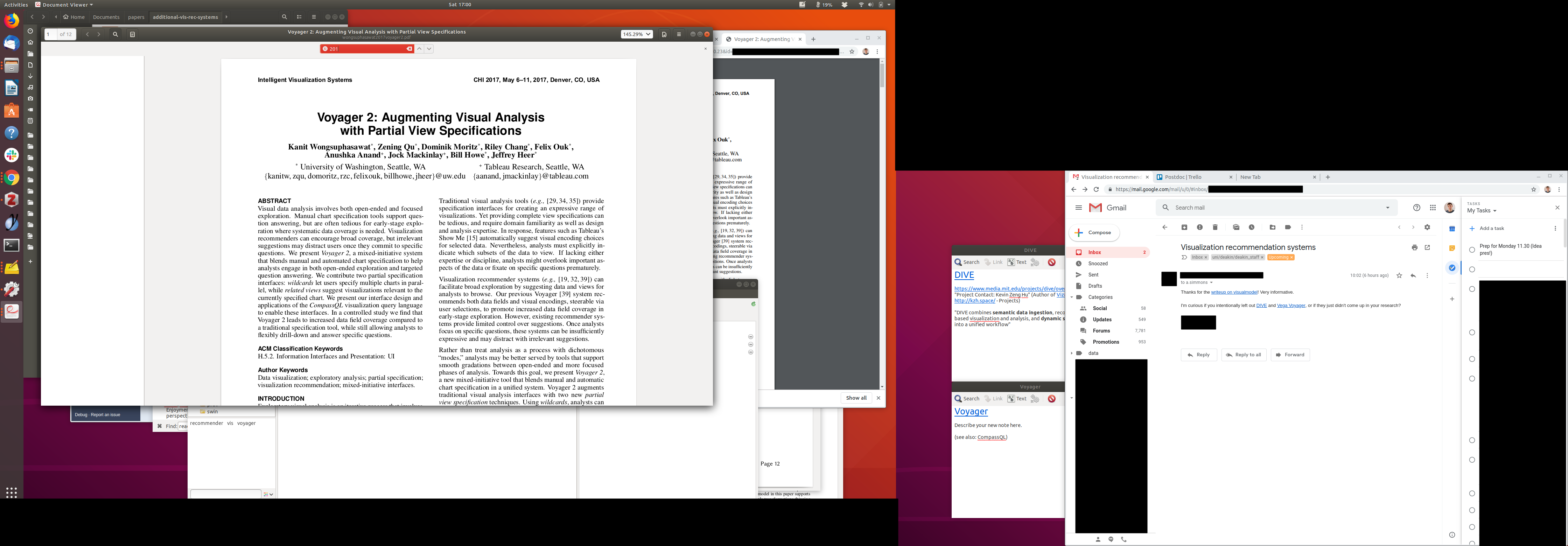Tick the empty second task circle

coord(1472,269)
